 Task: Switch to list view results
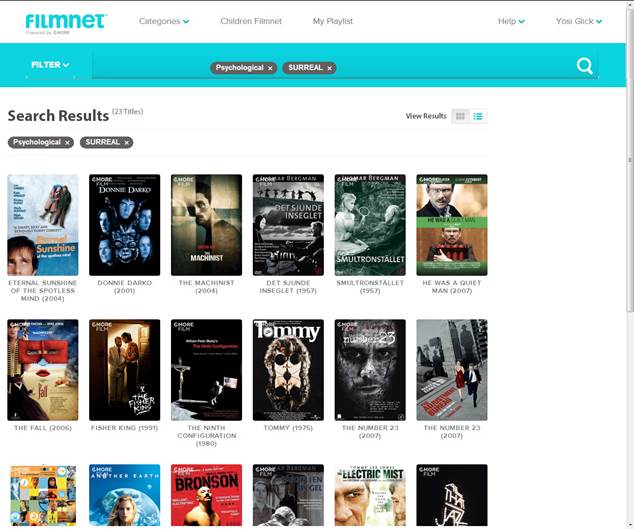(478, 116)
